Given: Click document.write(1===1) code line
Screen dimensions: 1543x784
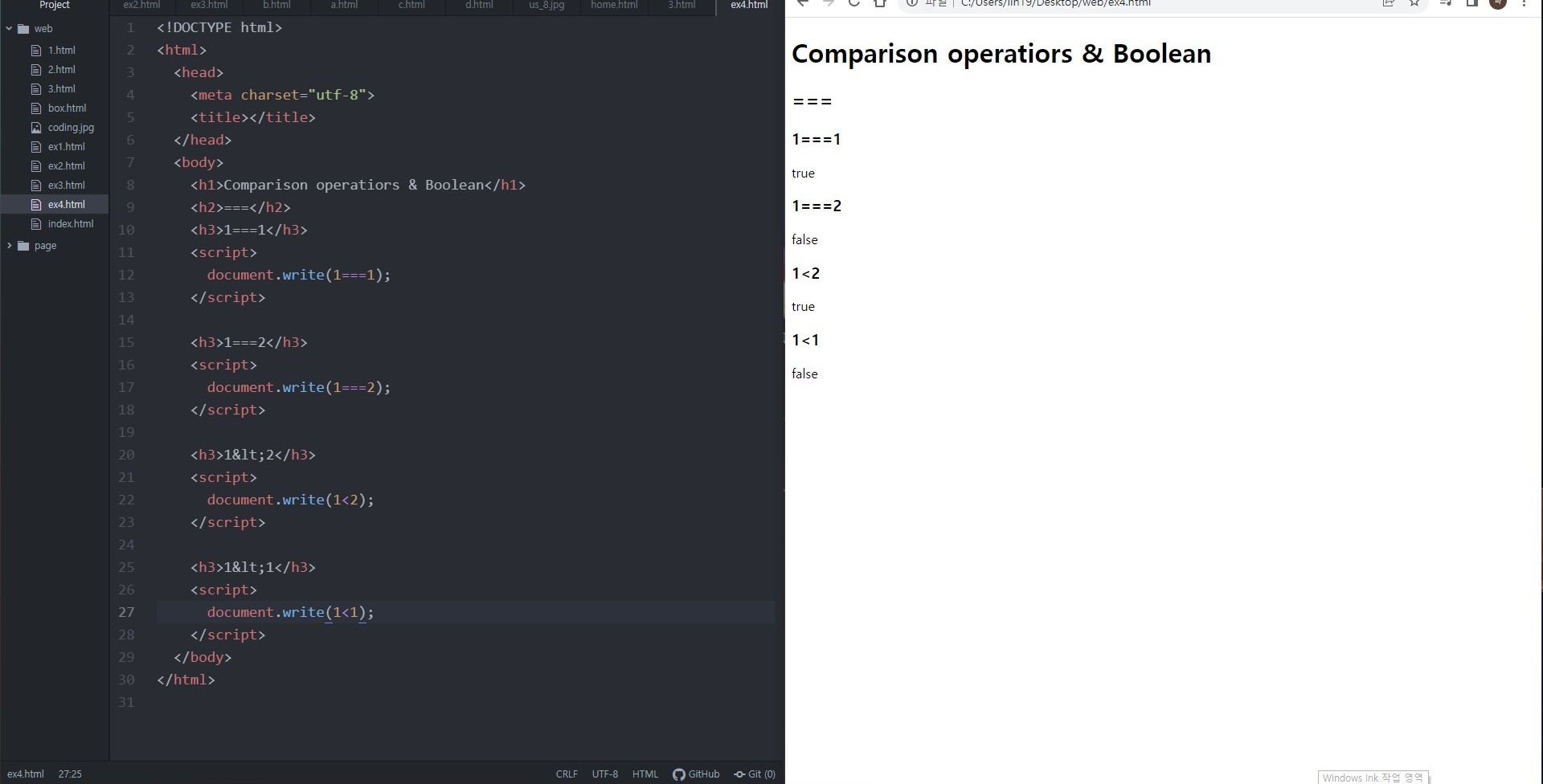Looking at the screenshot, I should (x=298, y=275).
